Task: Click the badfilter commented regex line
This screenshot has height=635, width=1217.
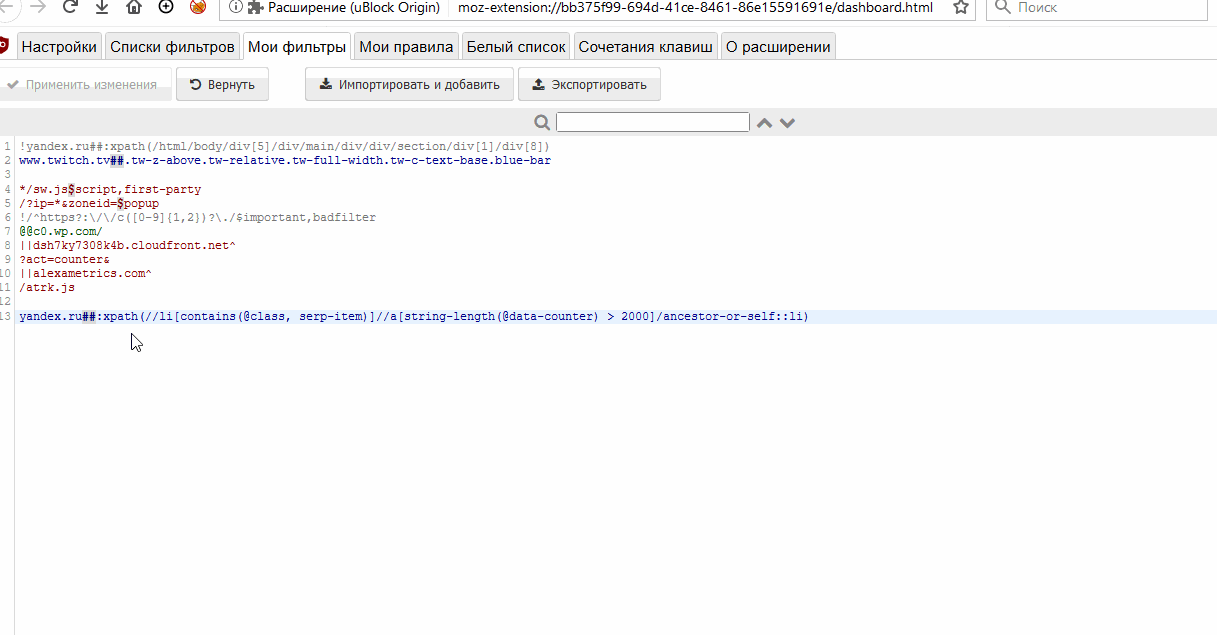Action: tap(197, 217)
